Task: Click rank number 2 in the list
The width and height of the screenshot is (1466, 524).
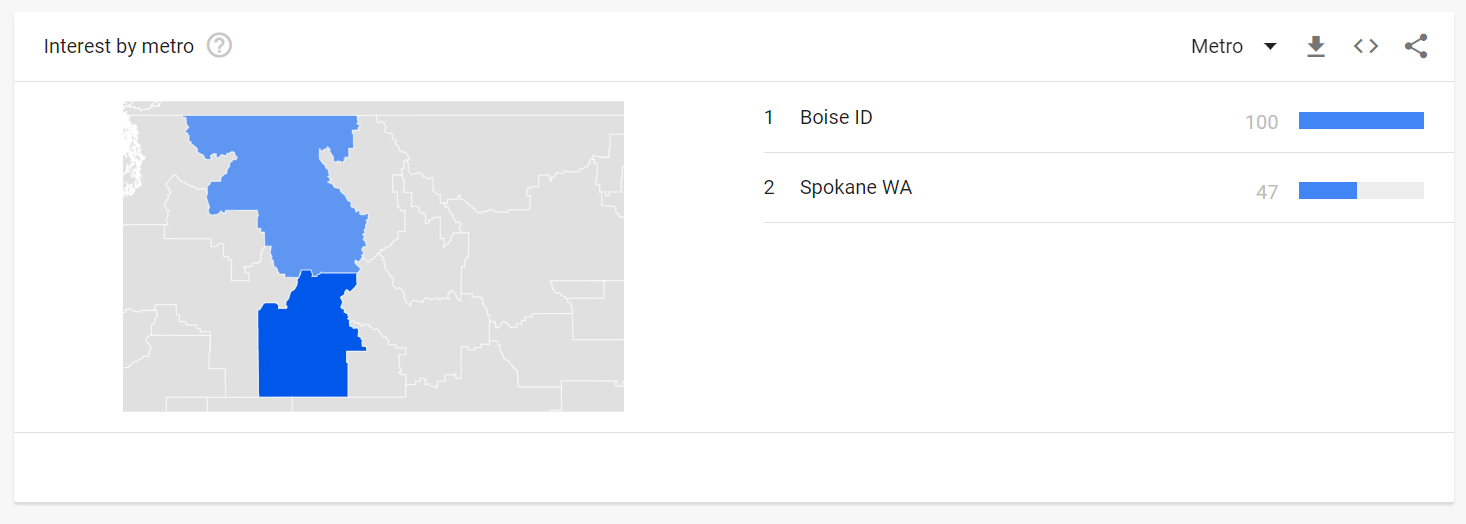Action: [769, 187]
